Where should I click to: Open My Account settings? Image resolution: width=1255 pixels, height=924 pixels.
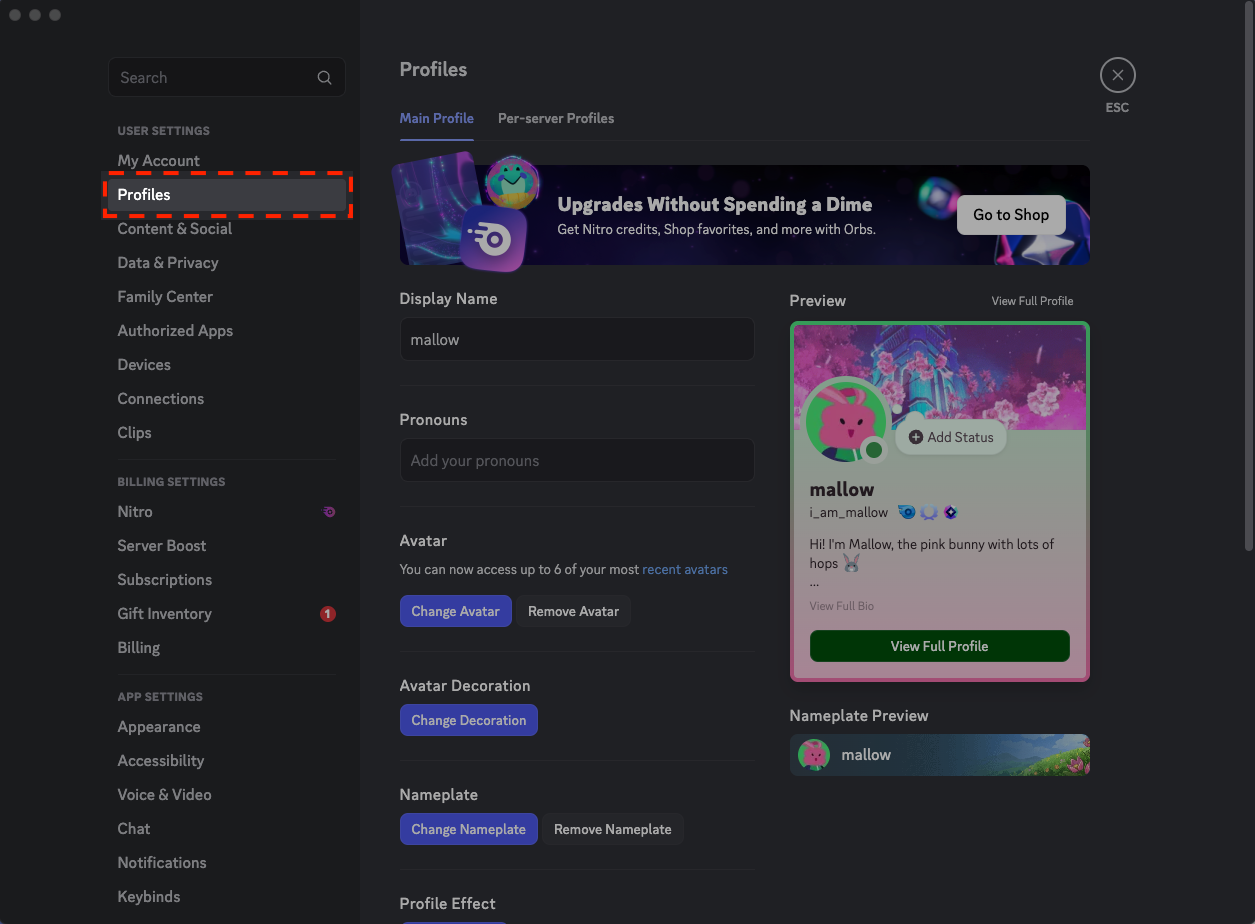point(158,160)
